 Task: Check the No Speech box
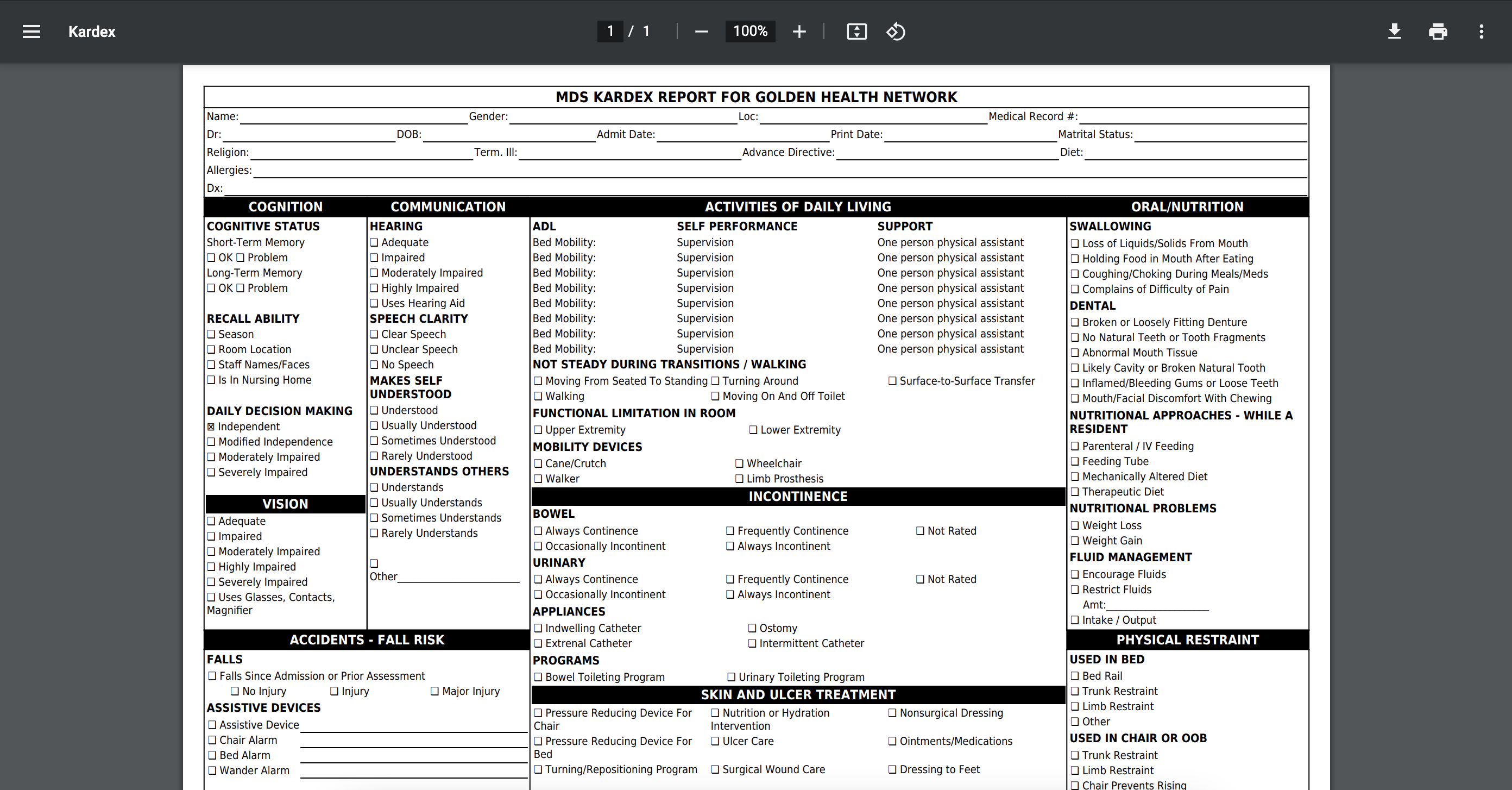tap(374, 365)
